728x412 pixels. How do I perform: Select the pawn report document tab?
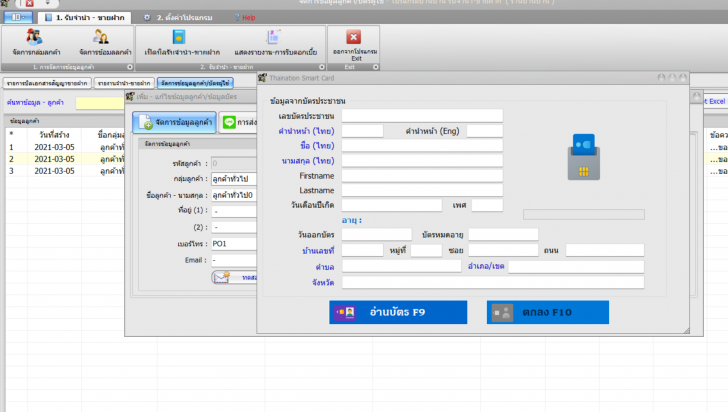coord(124,83)
